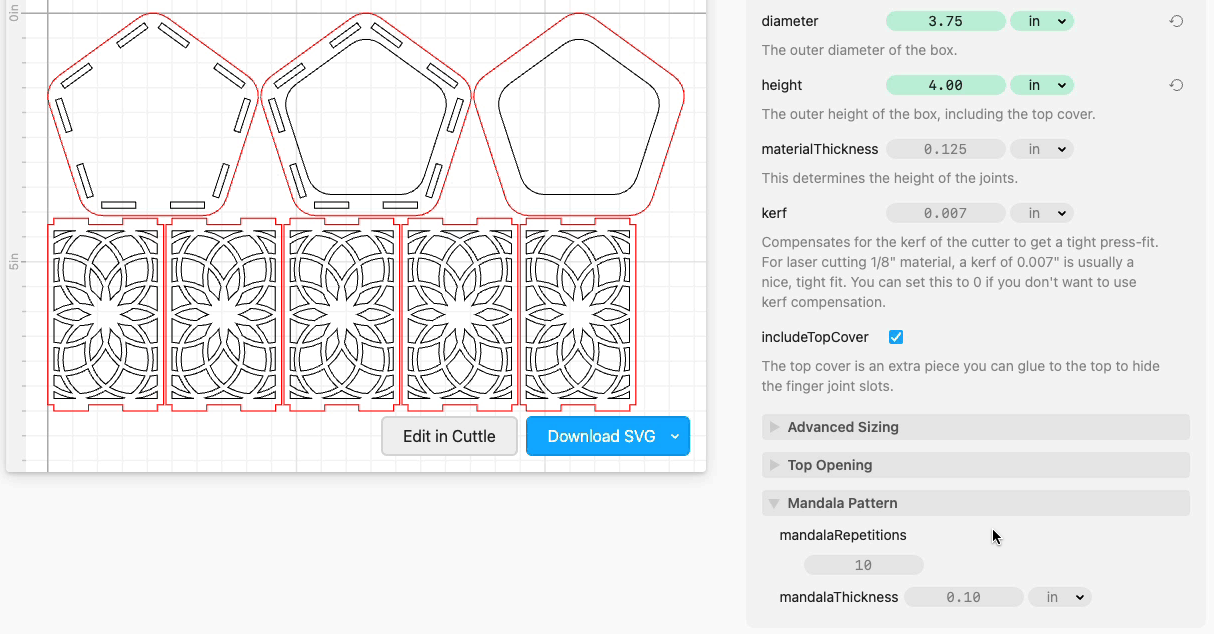Select the diameter value field

[945, 20]
